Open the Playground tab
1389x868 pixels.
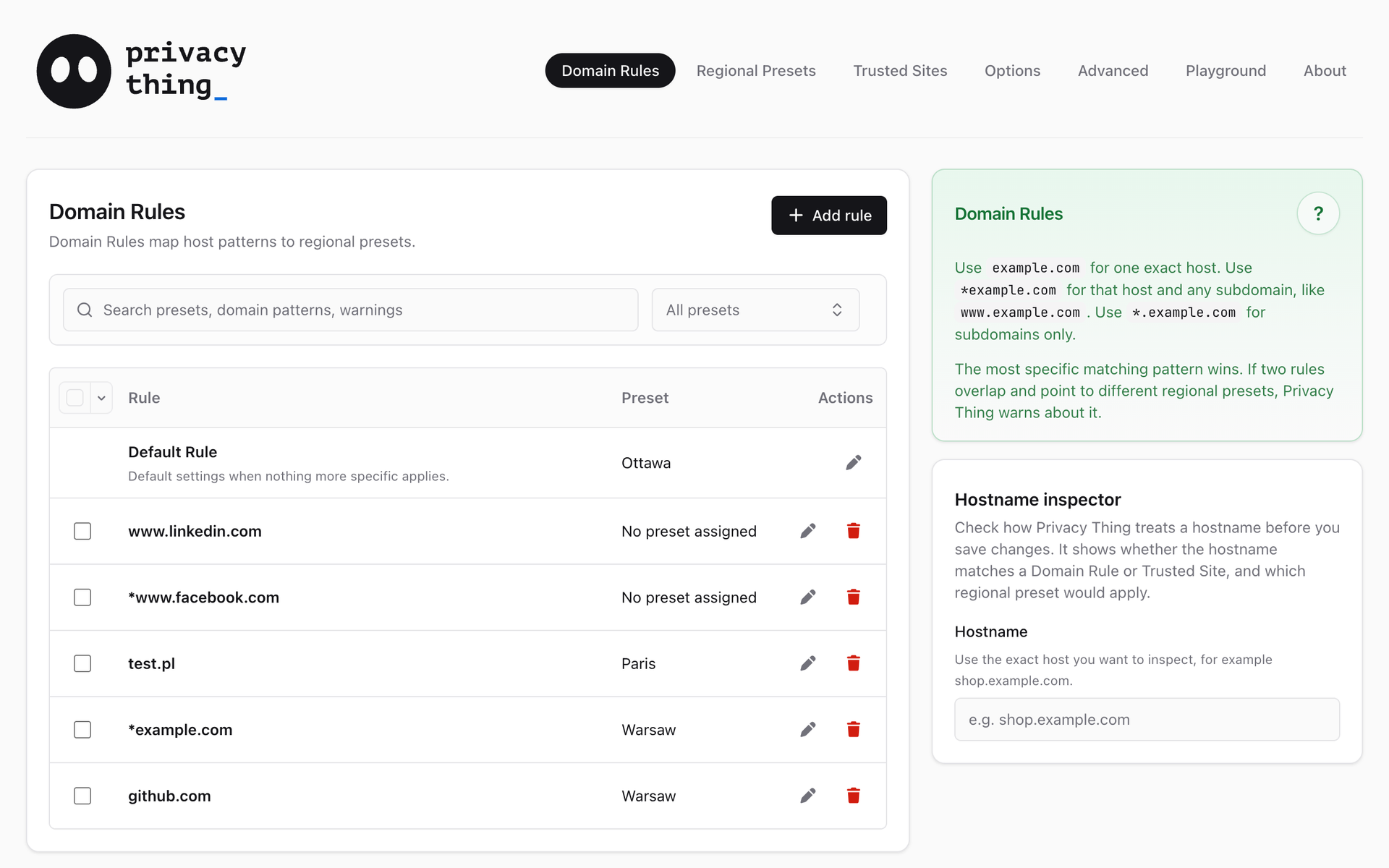tap(1226, 71)
